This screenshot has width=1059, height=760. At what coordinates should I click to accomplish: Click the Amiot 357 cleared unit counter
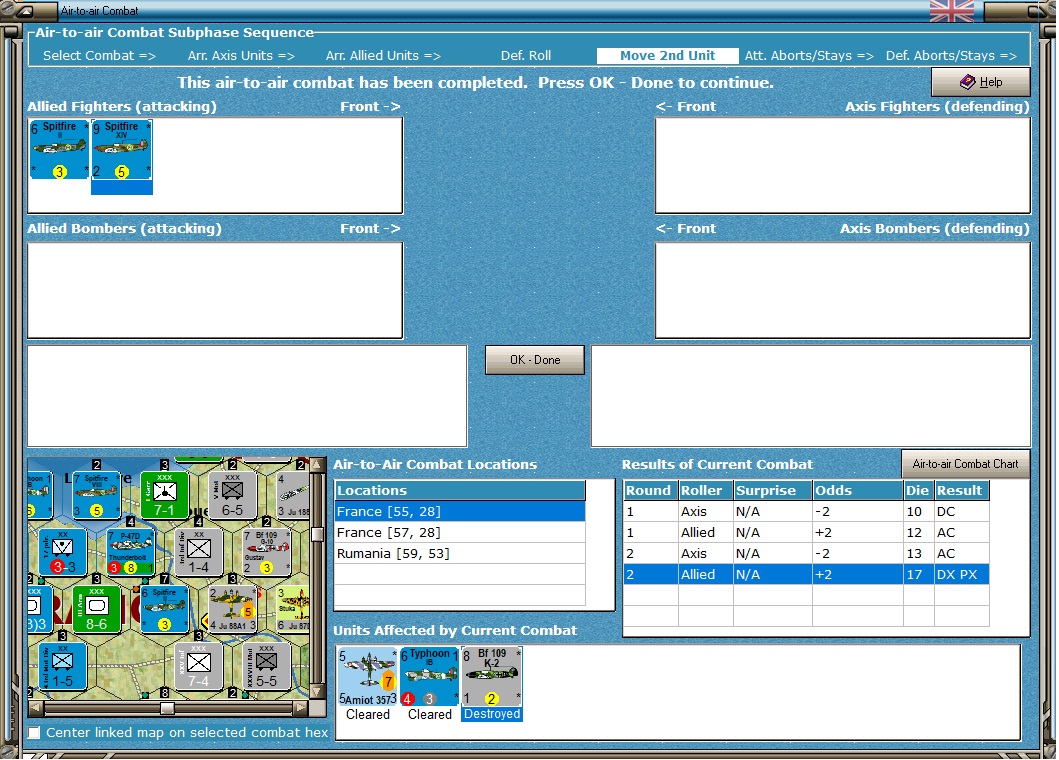[x=368, y=677]
